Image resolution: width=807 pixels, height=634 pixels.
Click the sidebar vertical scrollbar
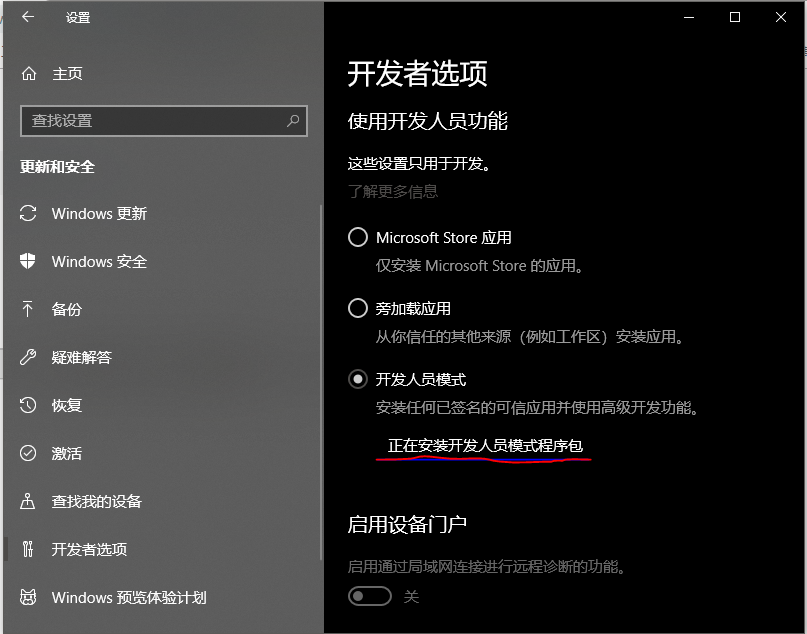point(321,382)
